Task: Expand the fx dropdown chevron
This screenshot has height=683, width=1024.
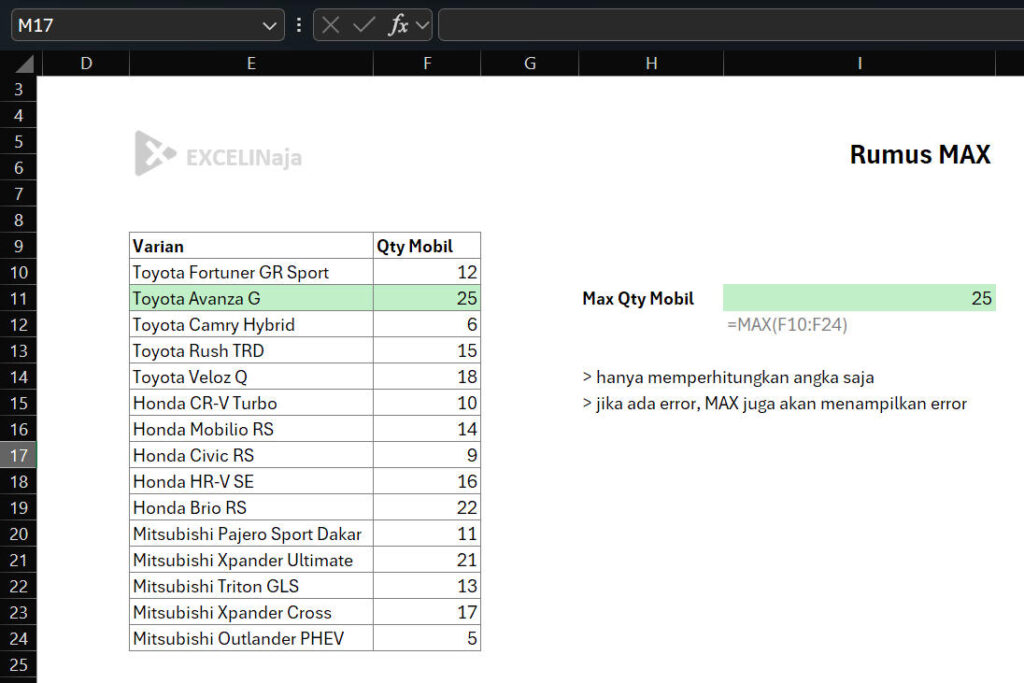Action: pyautogui.click(x=423, y=25)
